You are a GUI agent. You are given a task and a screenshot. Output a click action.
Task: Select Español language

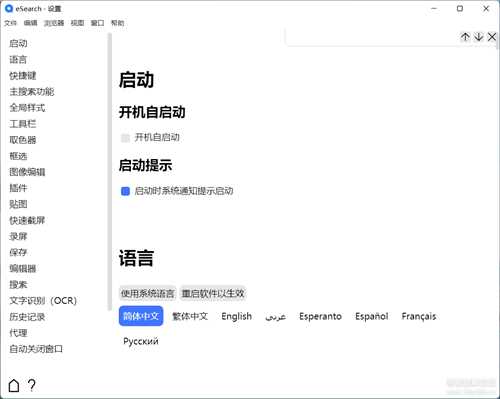coord(372,316)
